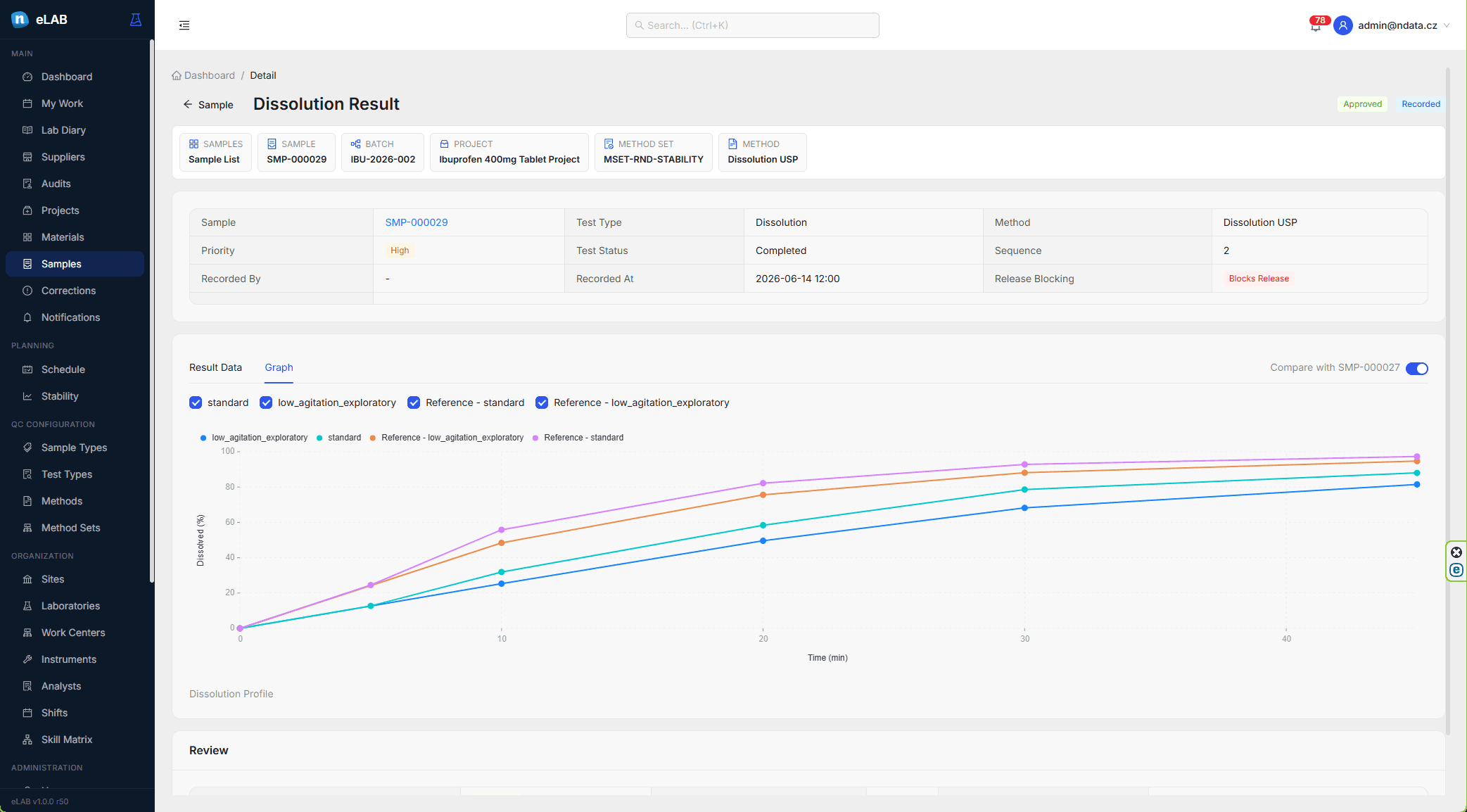The image size is (1467, 812).
Task: Click the Blocks Release tag
Action: [1259, 279]
